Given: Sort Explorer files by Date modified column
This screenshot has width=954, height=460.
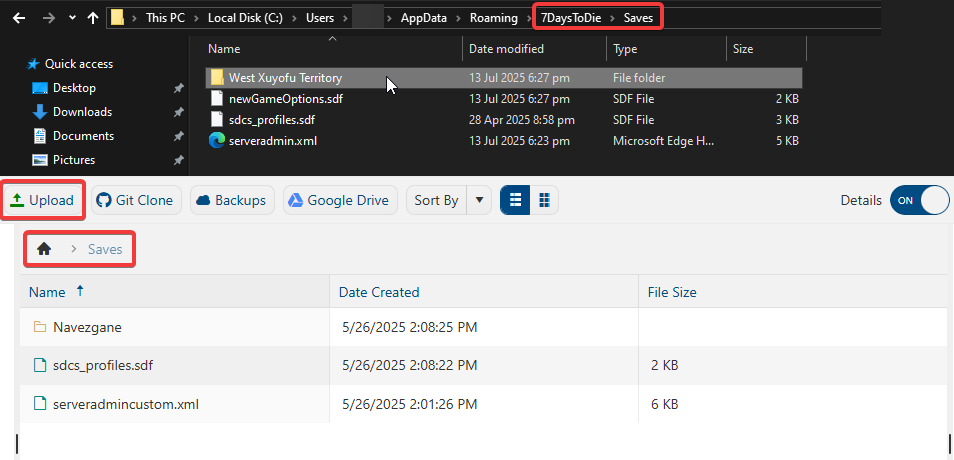Looking at the screenshot, I should (x=506, y=49).
